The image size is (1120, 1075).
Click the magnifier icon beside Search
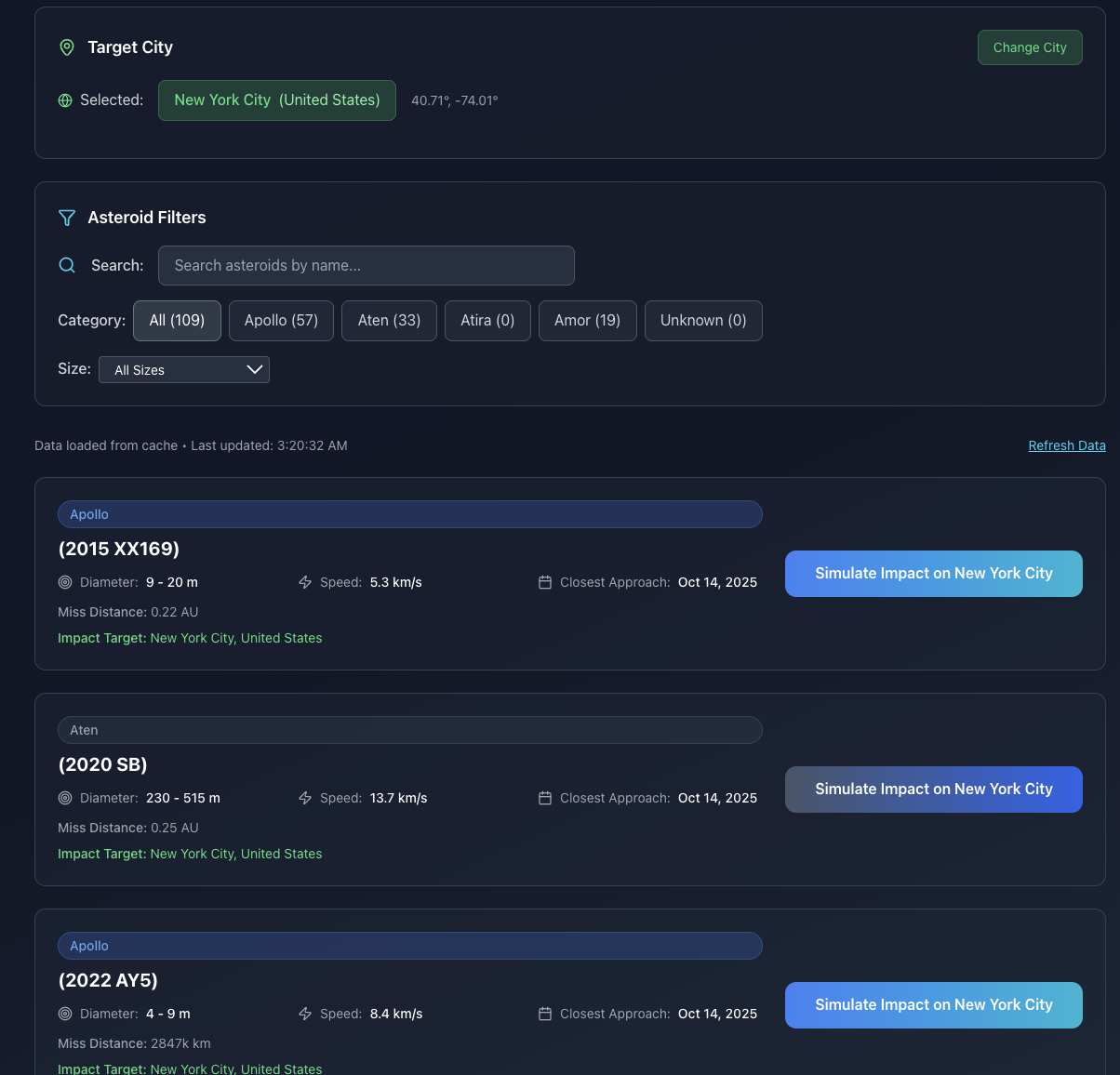[67, 265]
